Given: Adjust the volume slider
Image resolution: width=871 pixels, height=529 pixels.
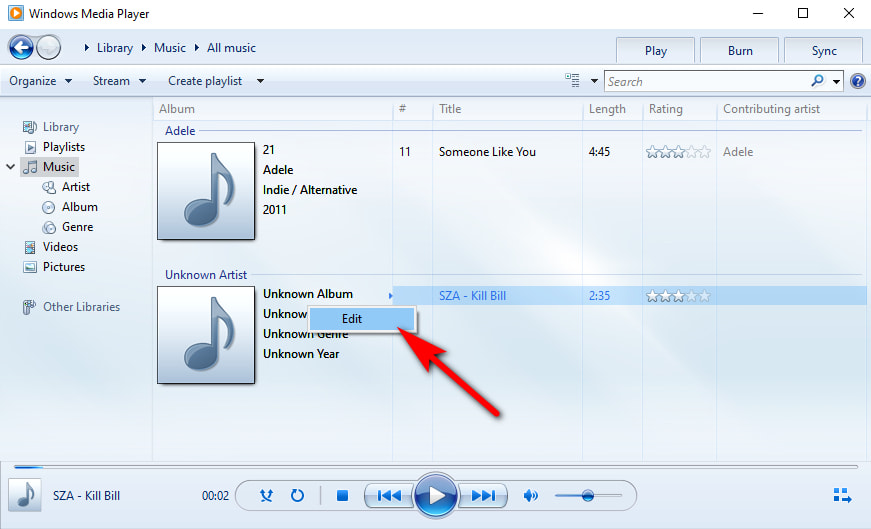Looking at the screenshot, I should click(588, 495).
